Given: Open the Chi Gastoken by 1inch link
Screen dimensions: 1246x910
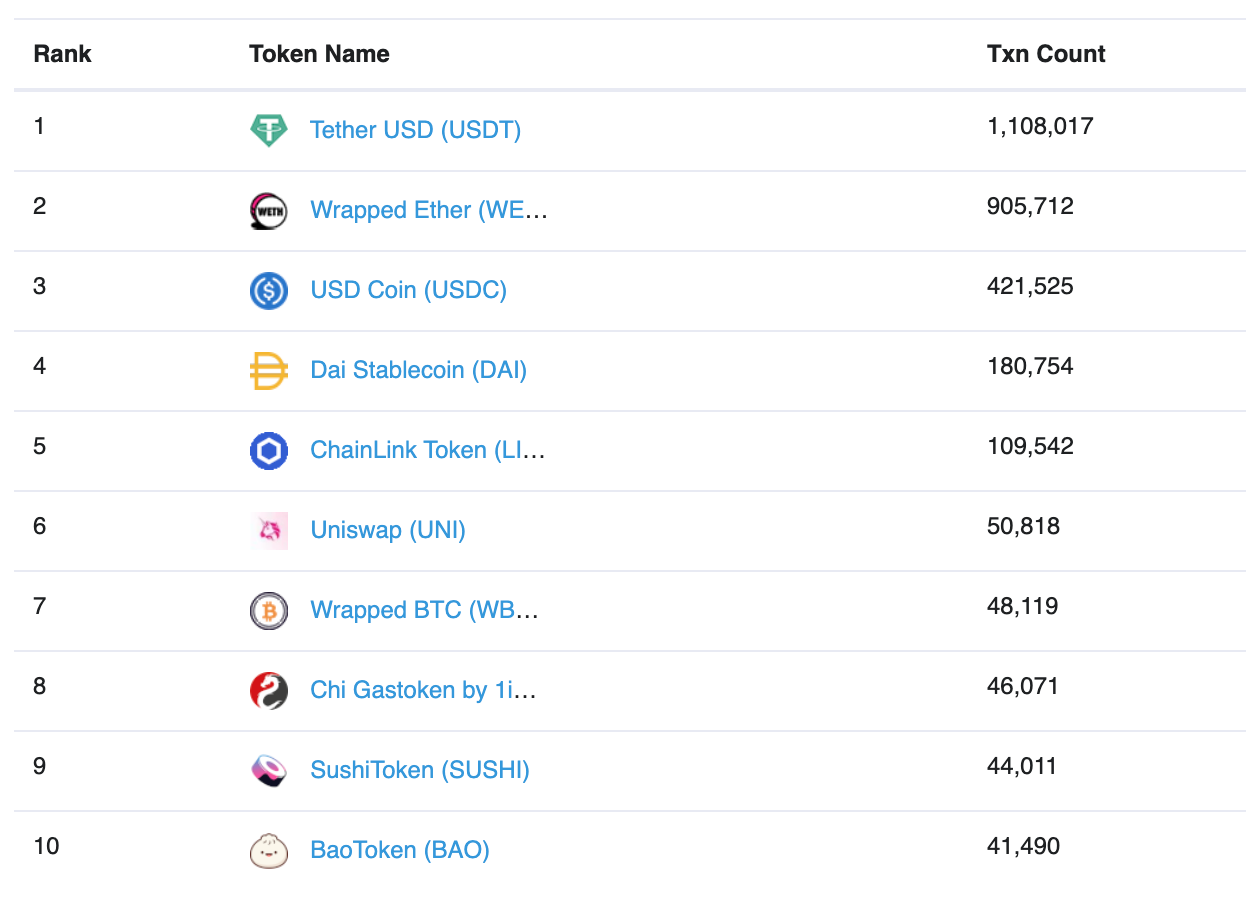Looking at the screenshot, I should click(x=423, y=690).
